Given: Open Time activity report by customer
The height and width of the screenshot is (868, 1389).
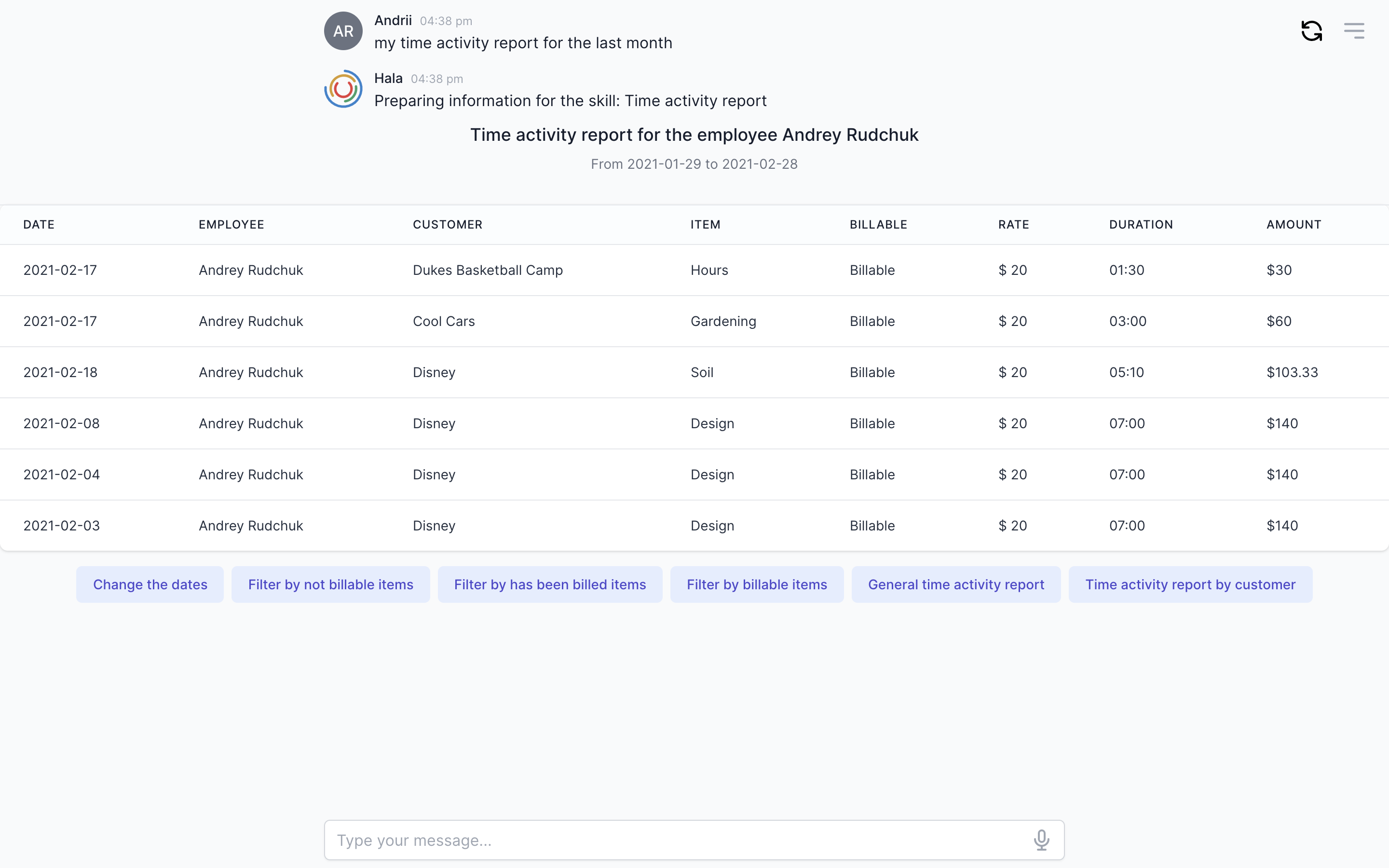Looking at the screenshot, I should [x=1190, y=584].
